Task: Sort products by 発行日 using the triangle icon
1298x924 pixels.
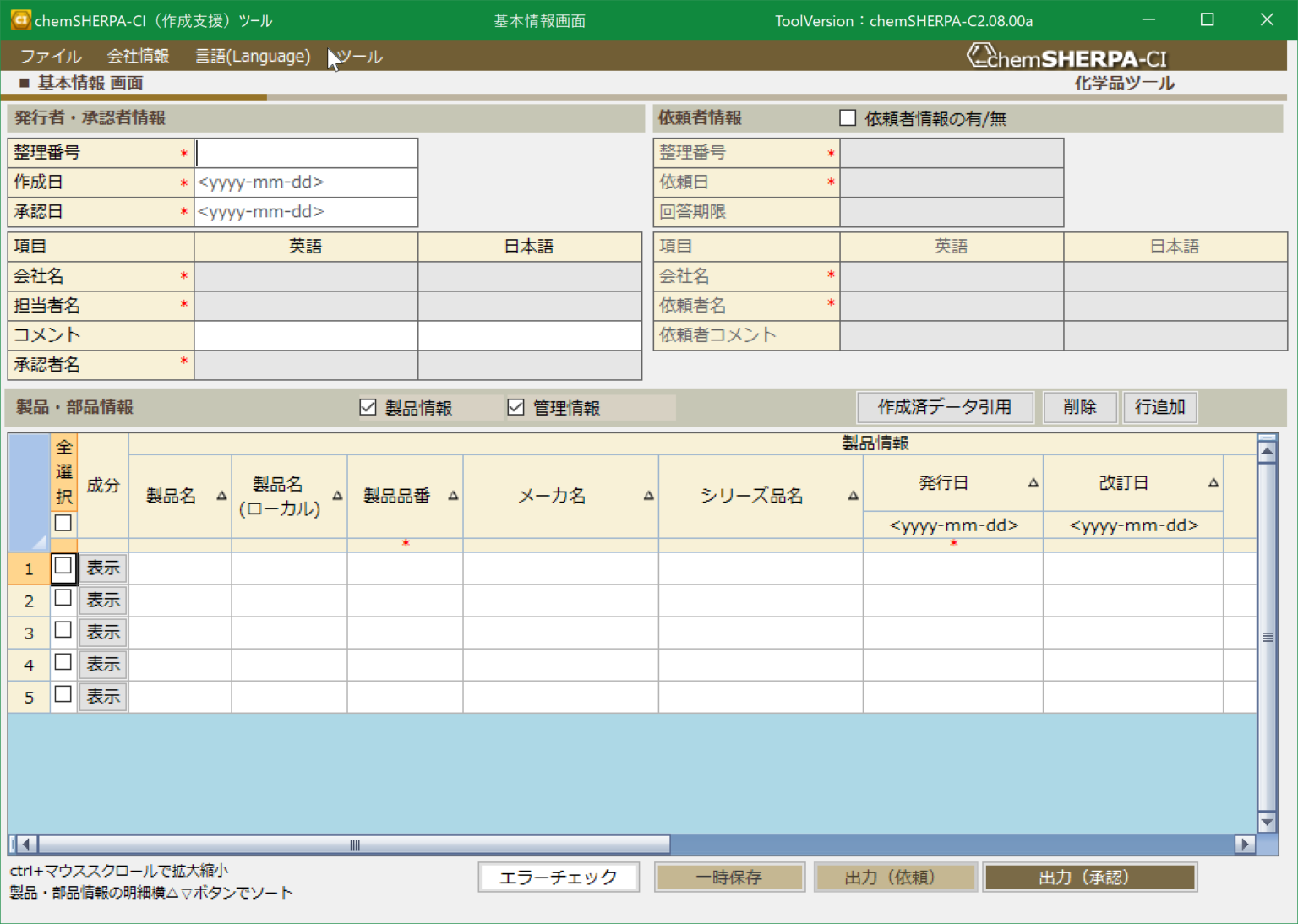Action: (x=1033, y=481)
